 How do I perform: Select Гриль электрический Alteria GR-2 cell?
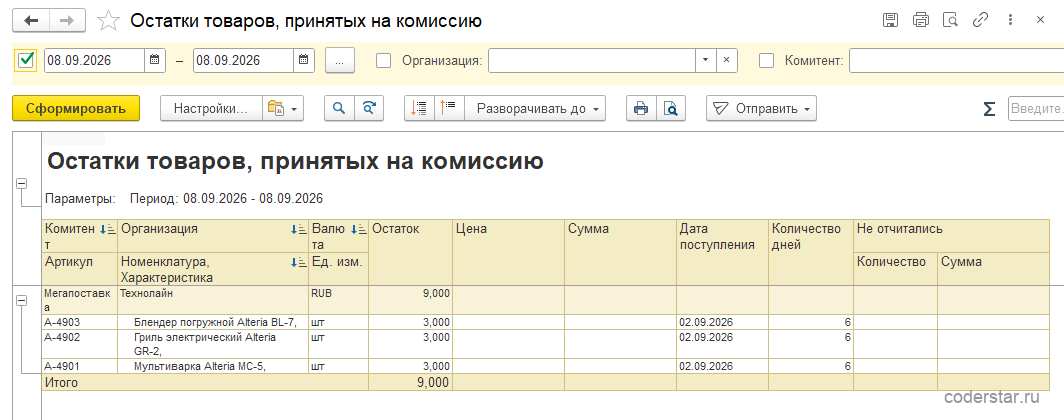click(213, 344)
